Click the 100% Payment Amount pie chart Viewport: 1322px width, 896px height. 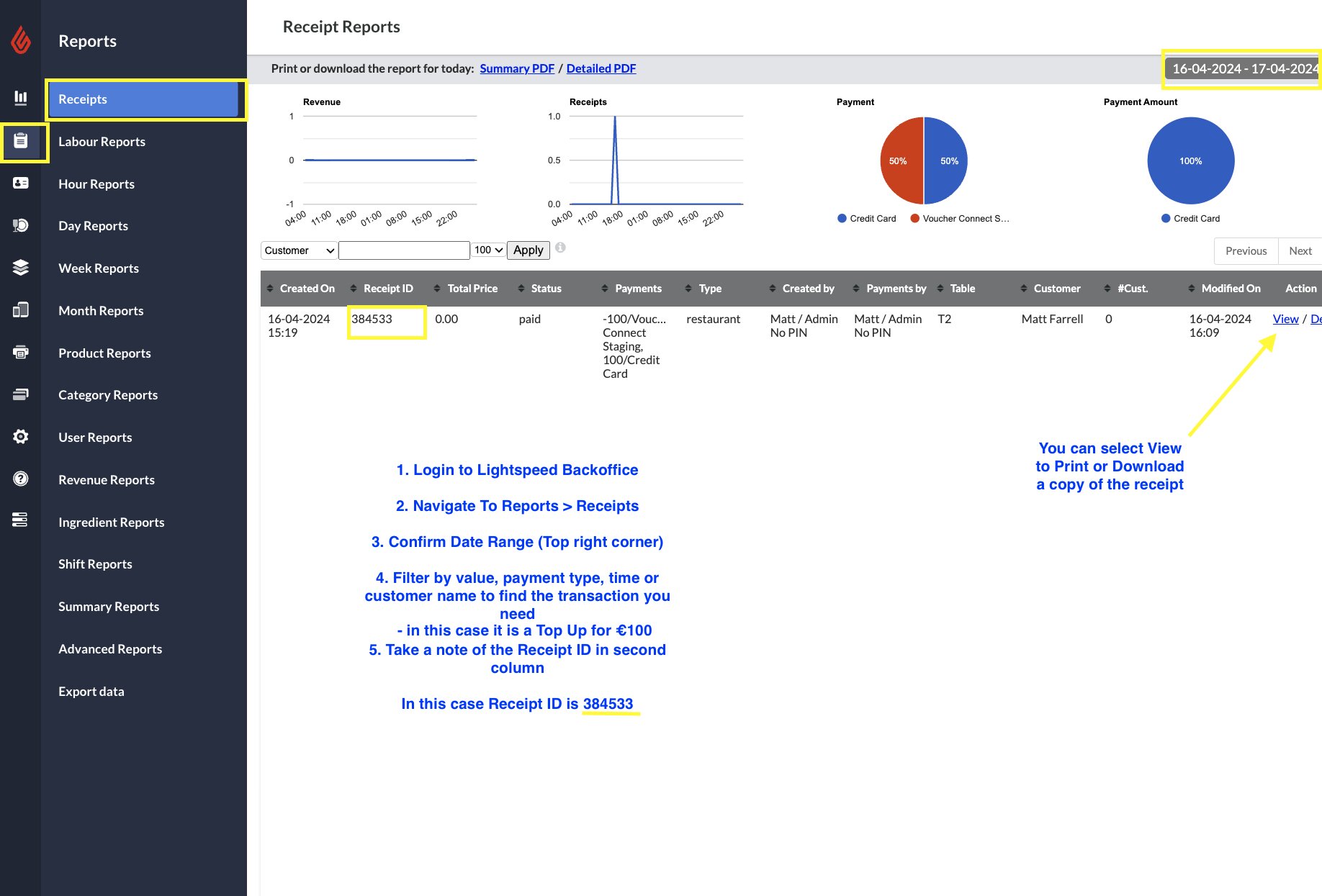pos(1191,160)
